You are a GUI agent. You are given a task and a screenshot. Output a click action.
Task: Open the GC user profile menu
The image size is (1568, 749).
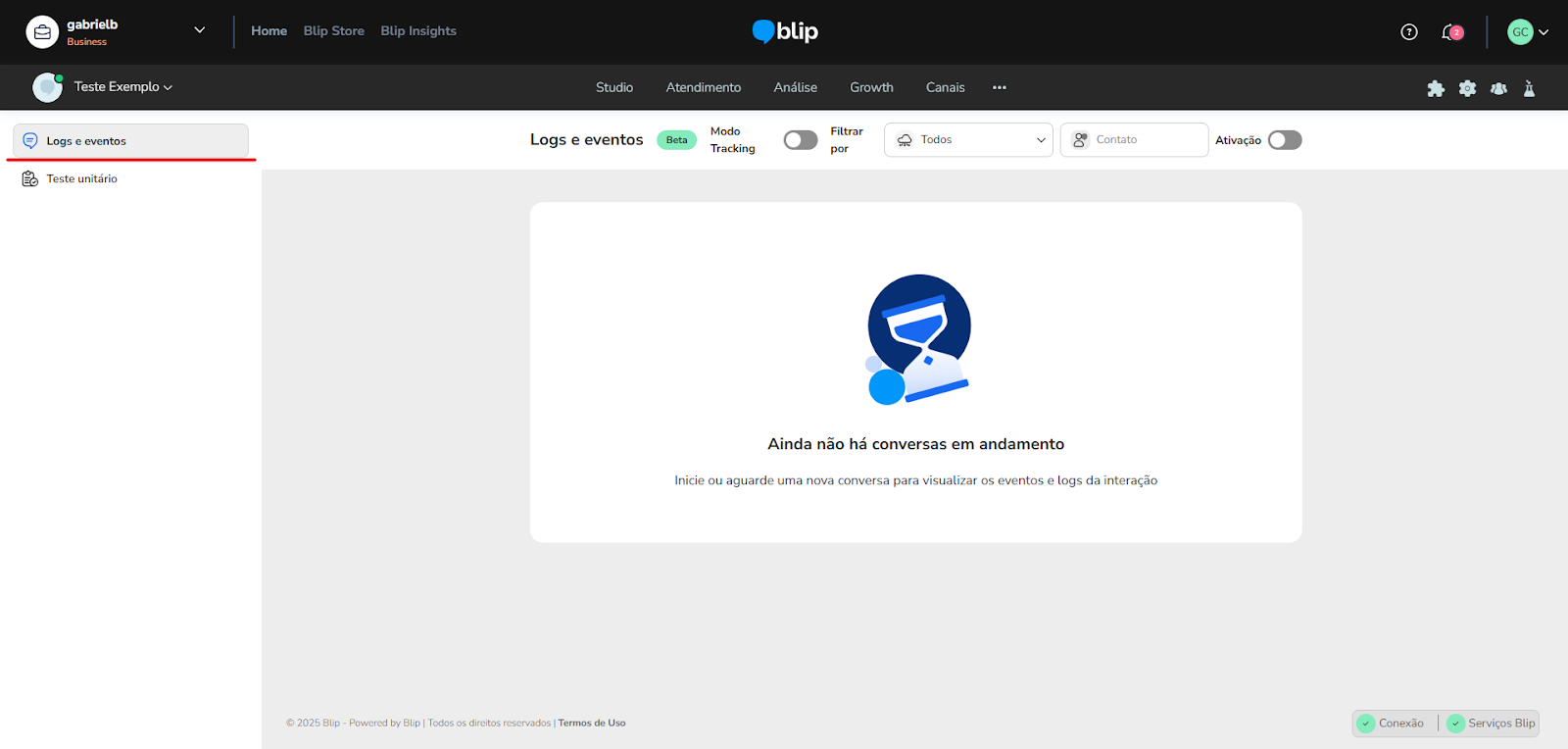1528,32
